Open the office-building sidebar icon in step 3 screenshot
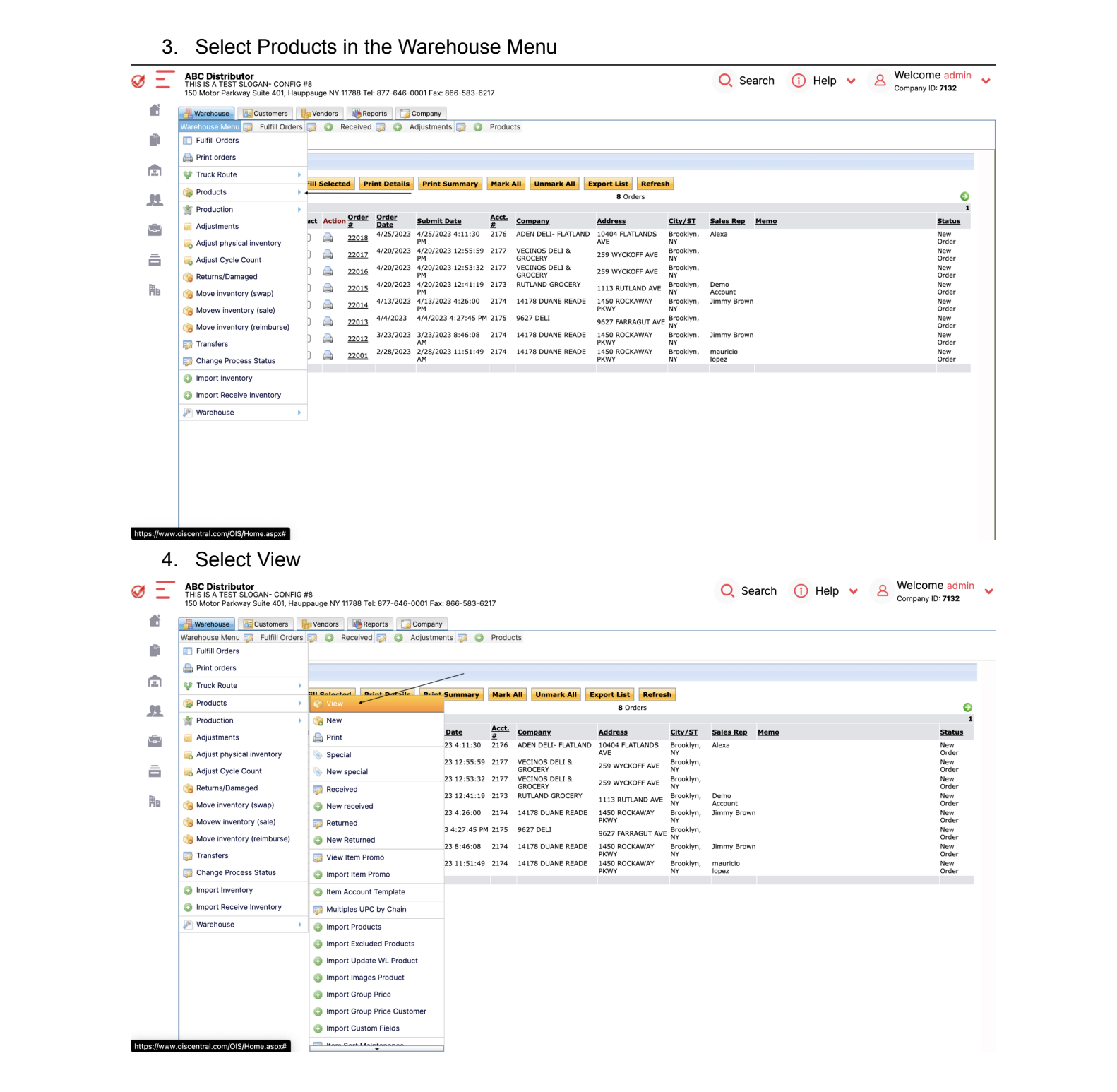Screen dimensions: 1117x1092 tap(155, 290)
